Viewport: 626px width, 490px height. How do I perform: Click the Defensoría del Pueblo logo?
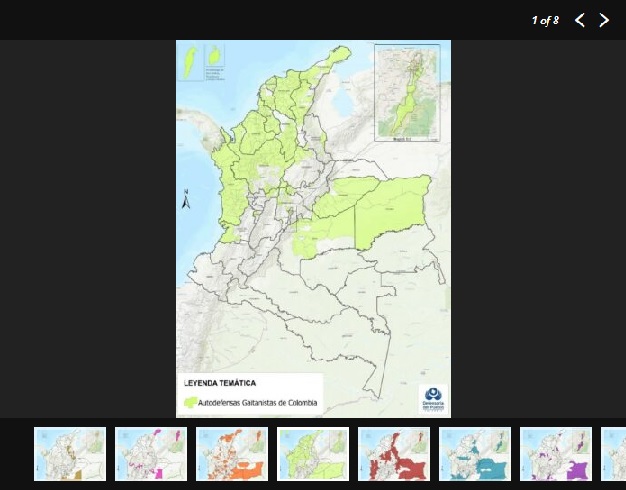(434, 399)
